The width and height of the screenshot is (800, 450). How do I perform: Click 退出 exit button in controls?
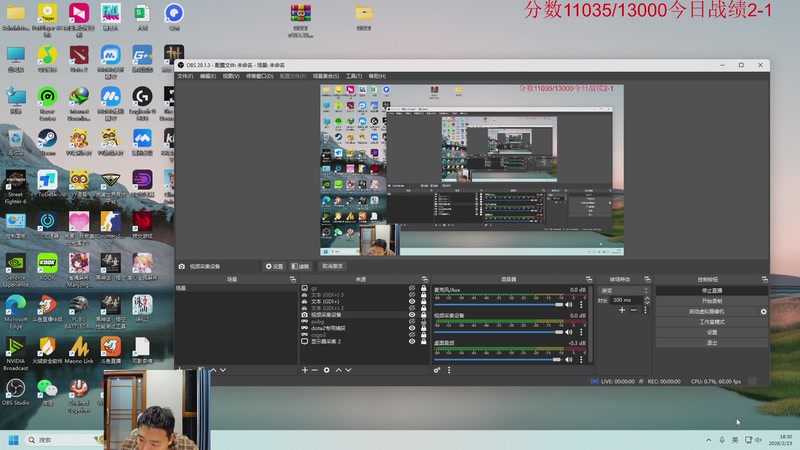tap(712, 343)
